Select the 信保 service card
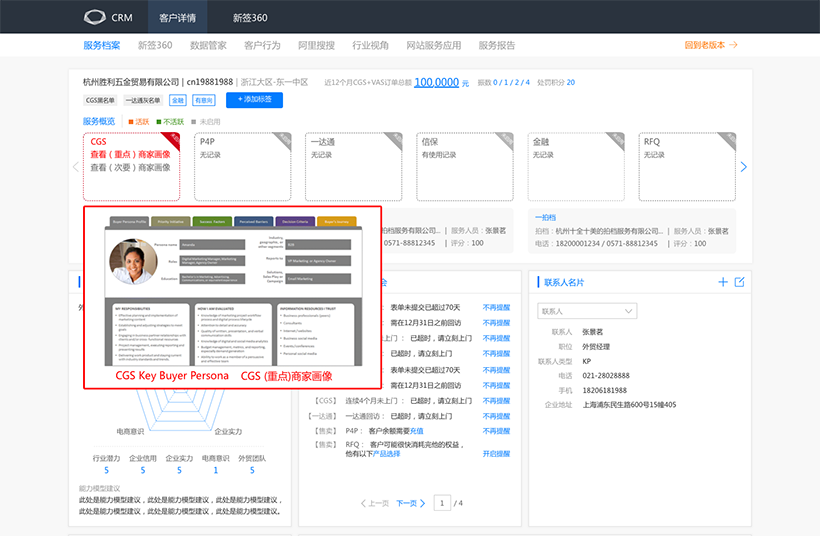 pyautogui.click(x=464, y=166)
